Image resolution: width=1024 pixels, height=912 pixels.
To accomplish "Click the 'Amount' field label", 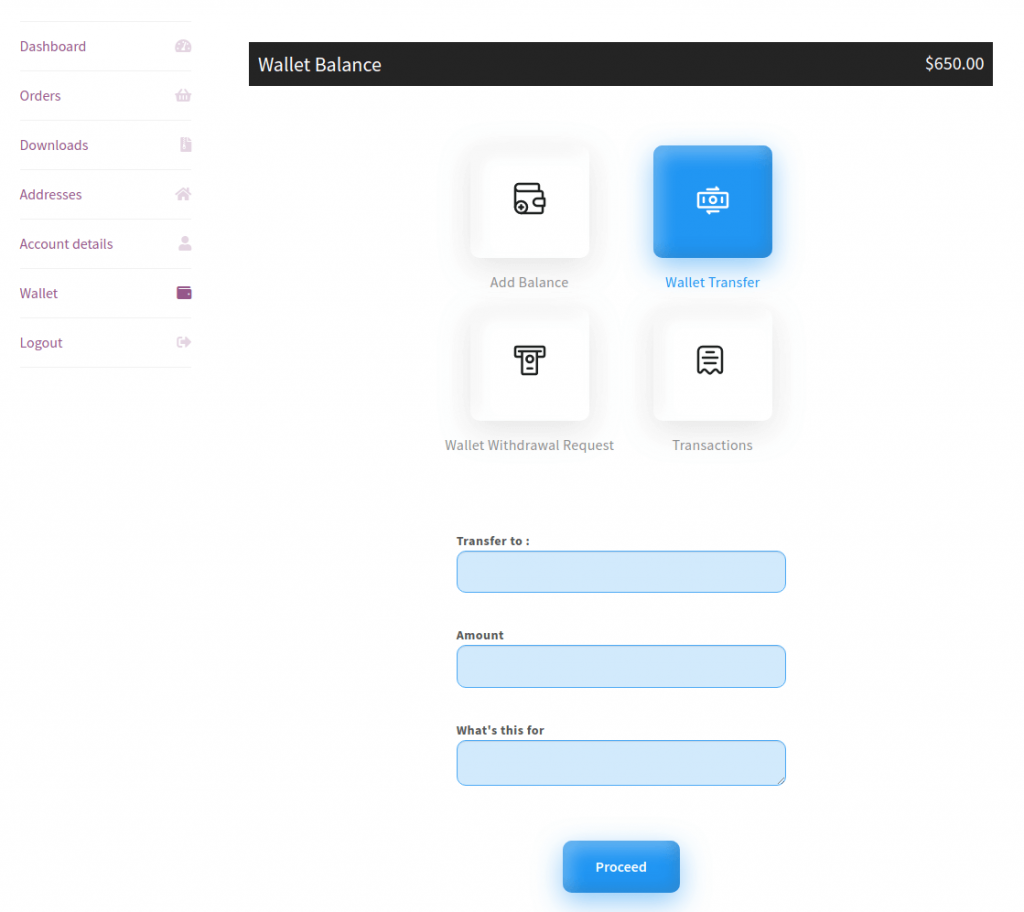I will pyautogui.click(x=480, y=635).
